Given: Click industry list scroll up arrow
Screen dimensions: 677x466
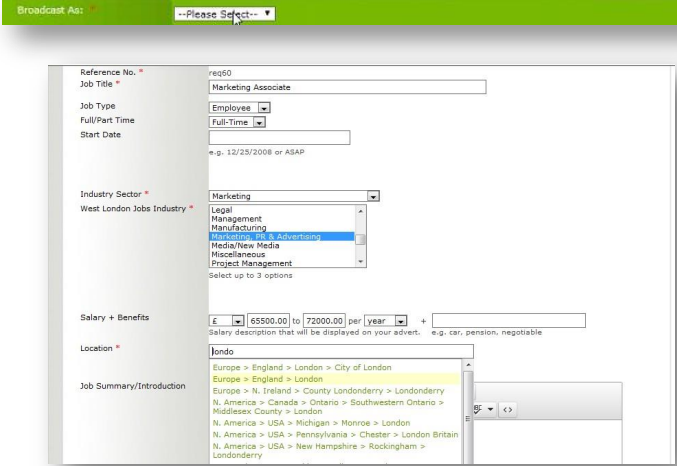Looking at the screenshot, I should (360, 211).
